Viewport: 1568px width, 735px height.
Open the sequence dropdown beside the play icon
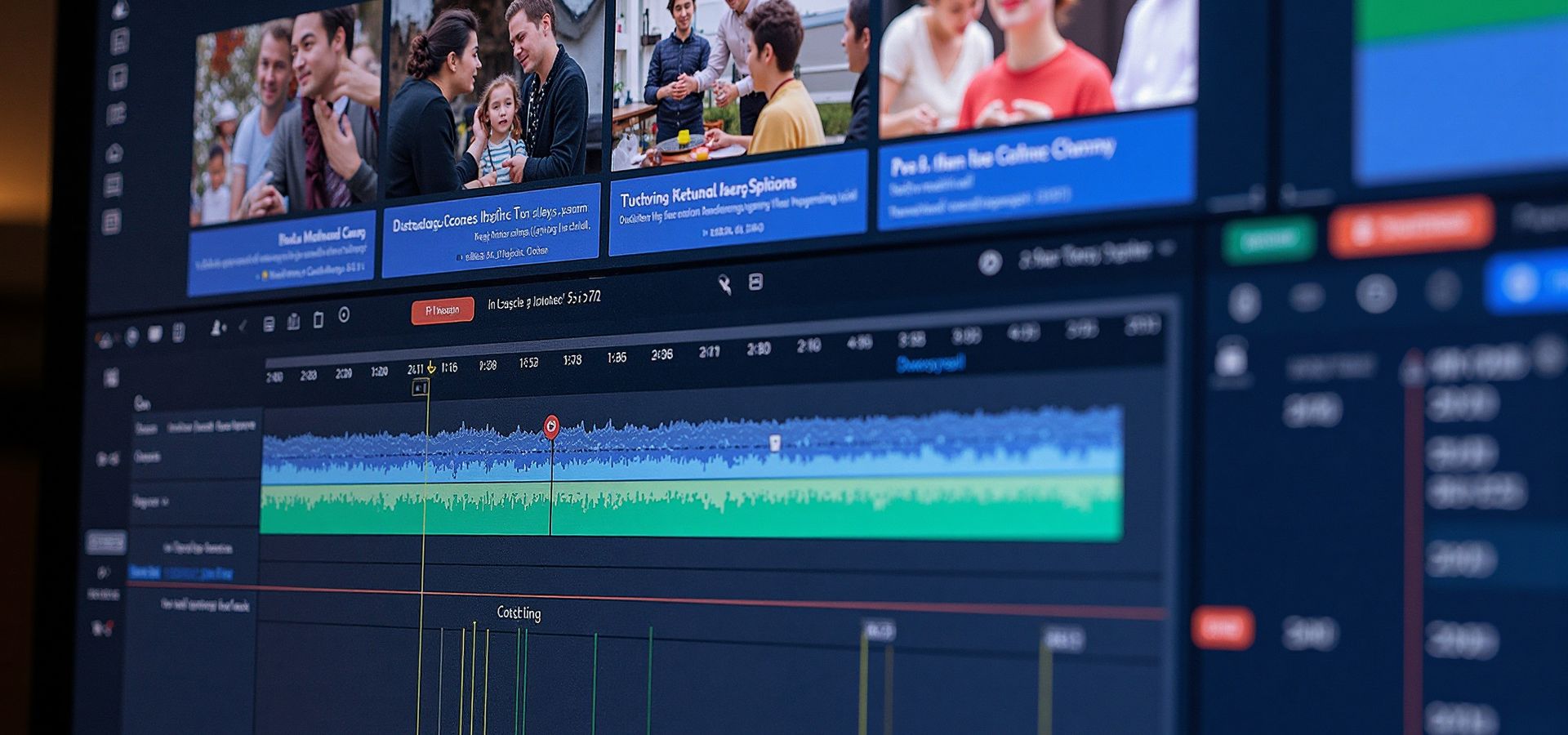(1097, 256)
